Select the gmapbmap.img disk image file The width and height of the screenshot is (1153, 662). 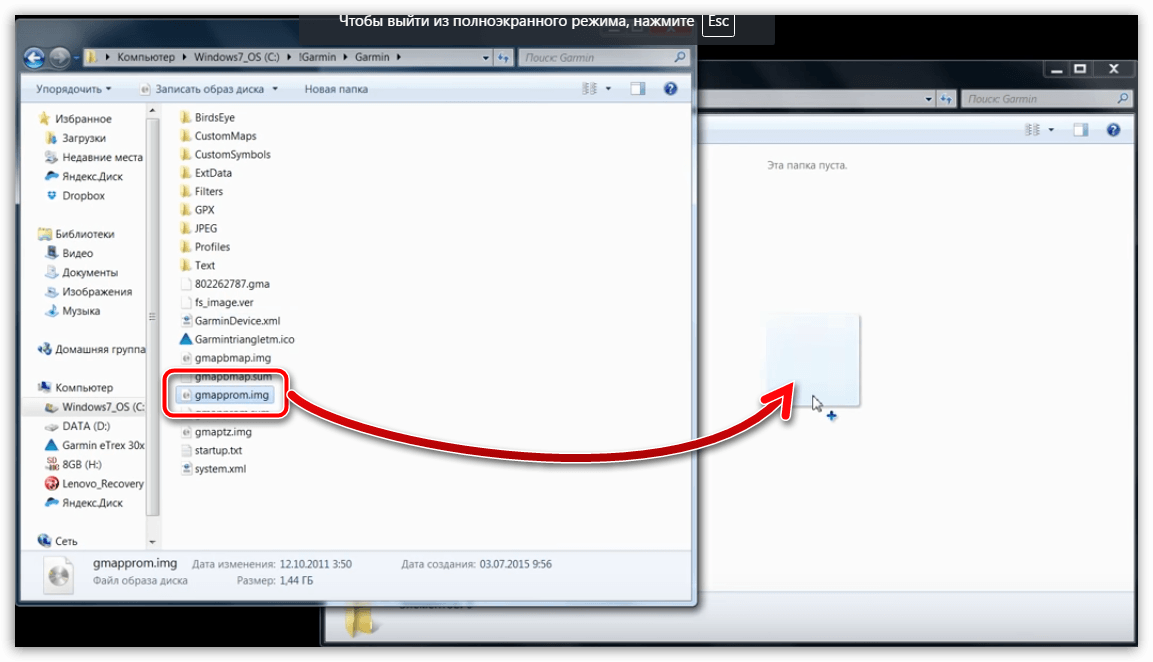[226, 357]
